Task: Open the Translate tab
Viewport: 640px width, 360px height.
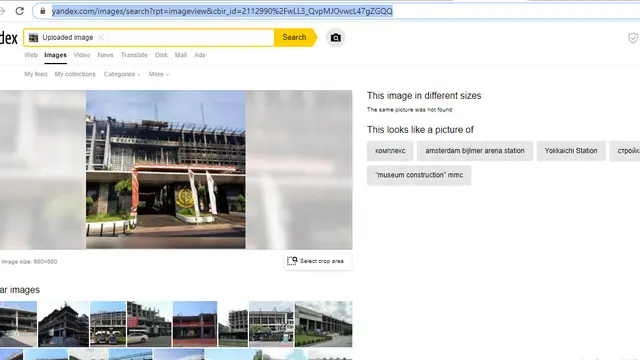Action: (x=134, y=55)
